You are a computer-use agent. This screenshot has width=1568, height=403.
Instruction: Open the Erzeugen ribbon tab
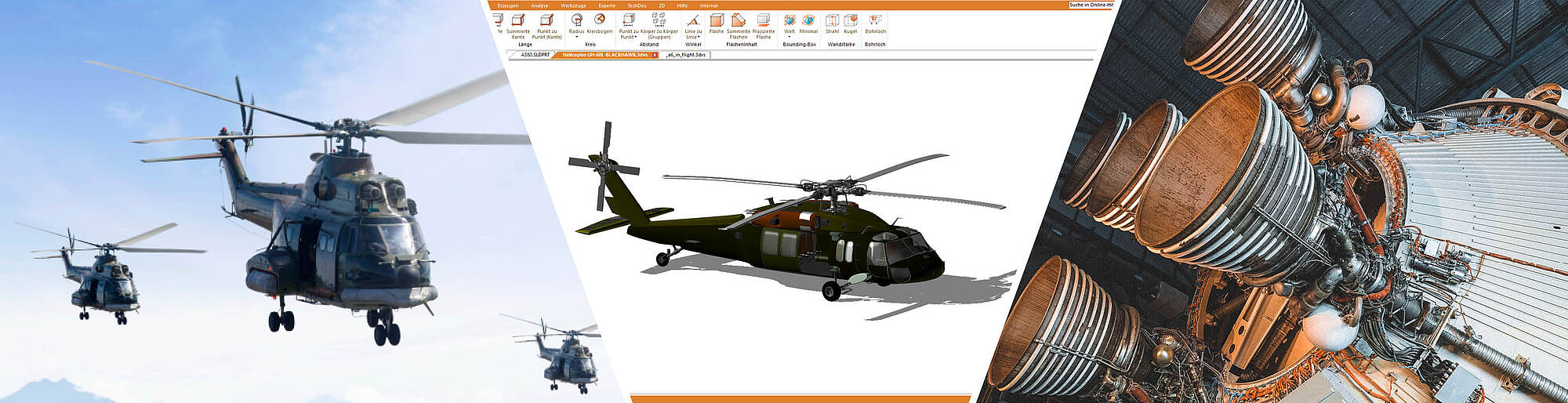coord(508,5)
